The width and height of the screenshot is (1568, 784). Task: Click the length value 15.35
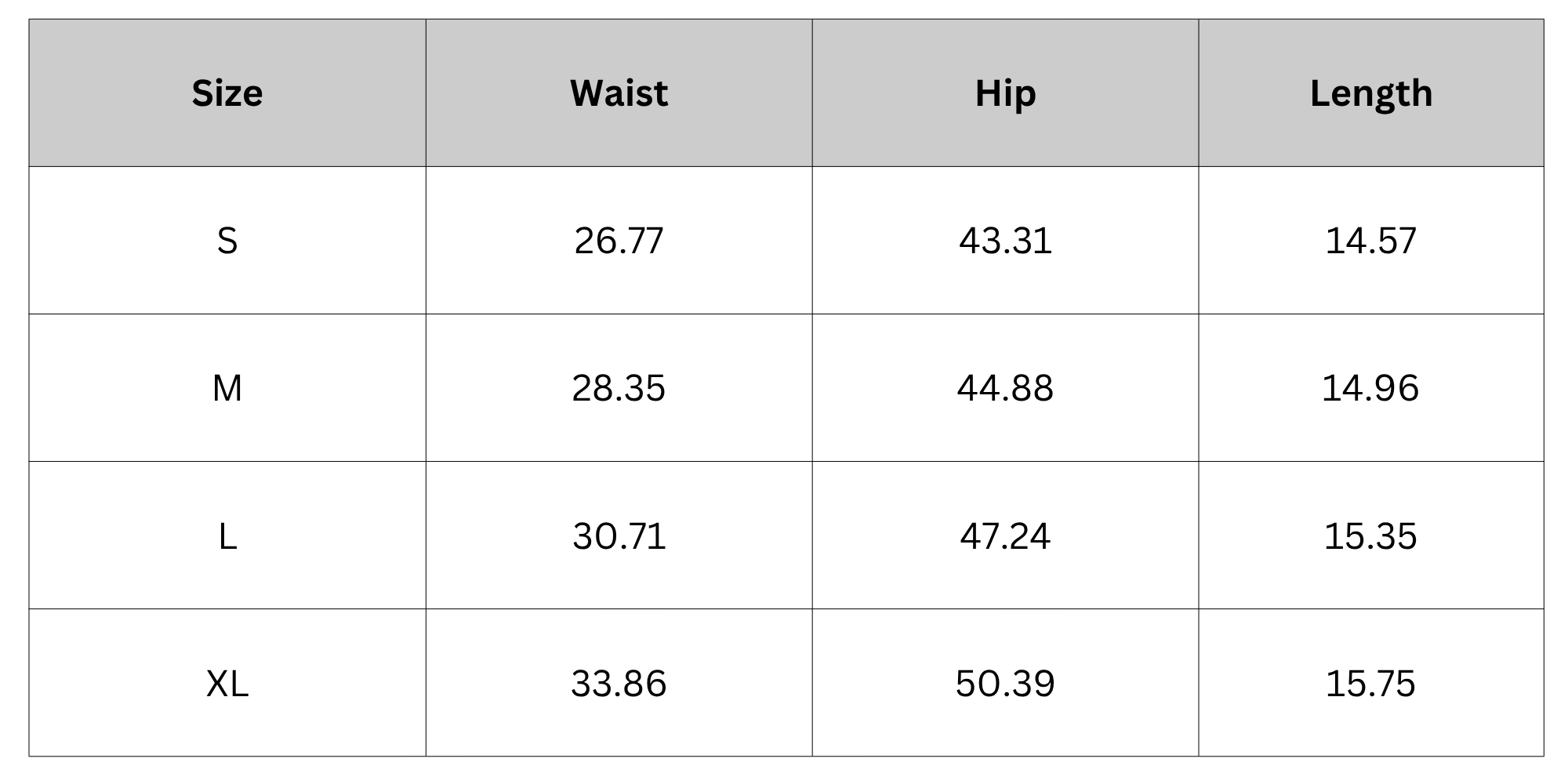click(x=1371, y=535)
